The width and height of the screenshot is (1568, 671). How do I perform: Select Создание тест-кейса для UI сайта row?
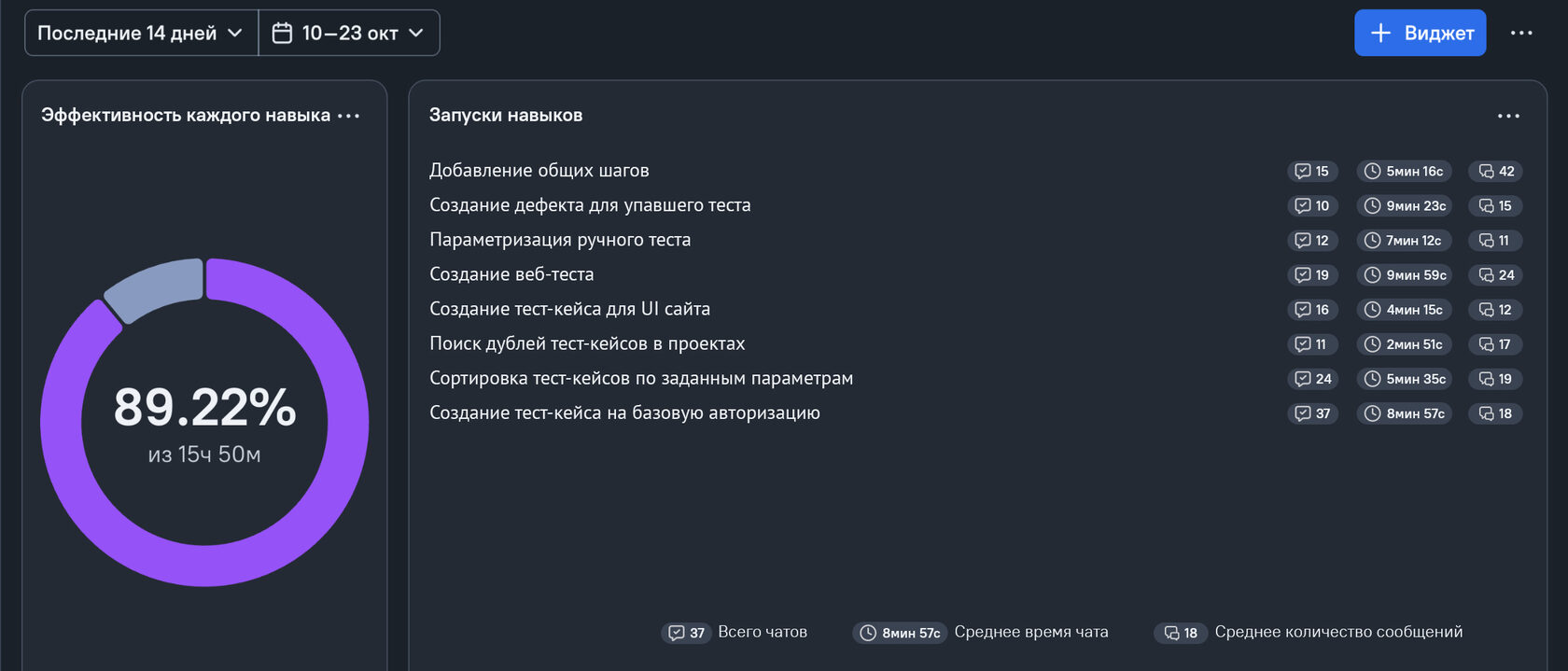pyautogui.click(x=569, y=309)
